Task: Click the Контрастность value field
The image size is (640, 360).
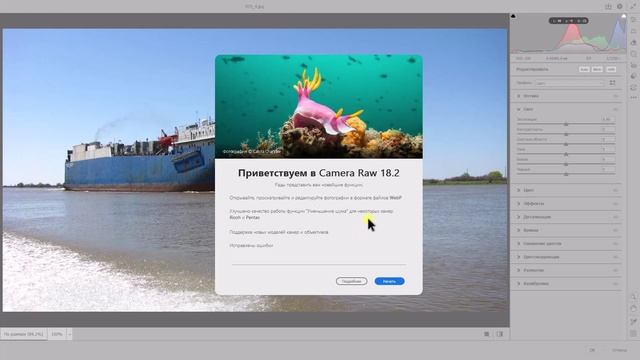Action: (608, 129)
